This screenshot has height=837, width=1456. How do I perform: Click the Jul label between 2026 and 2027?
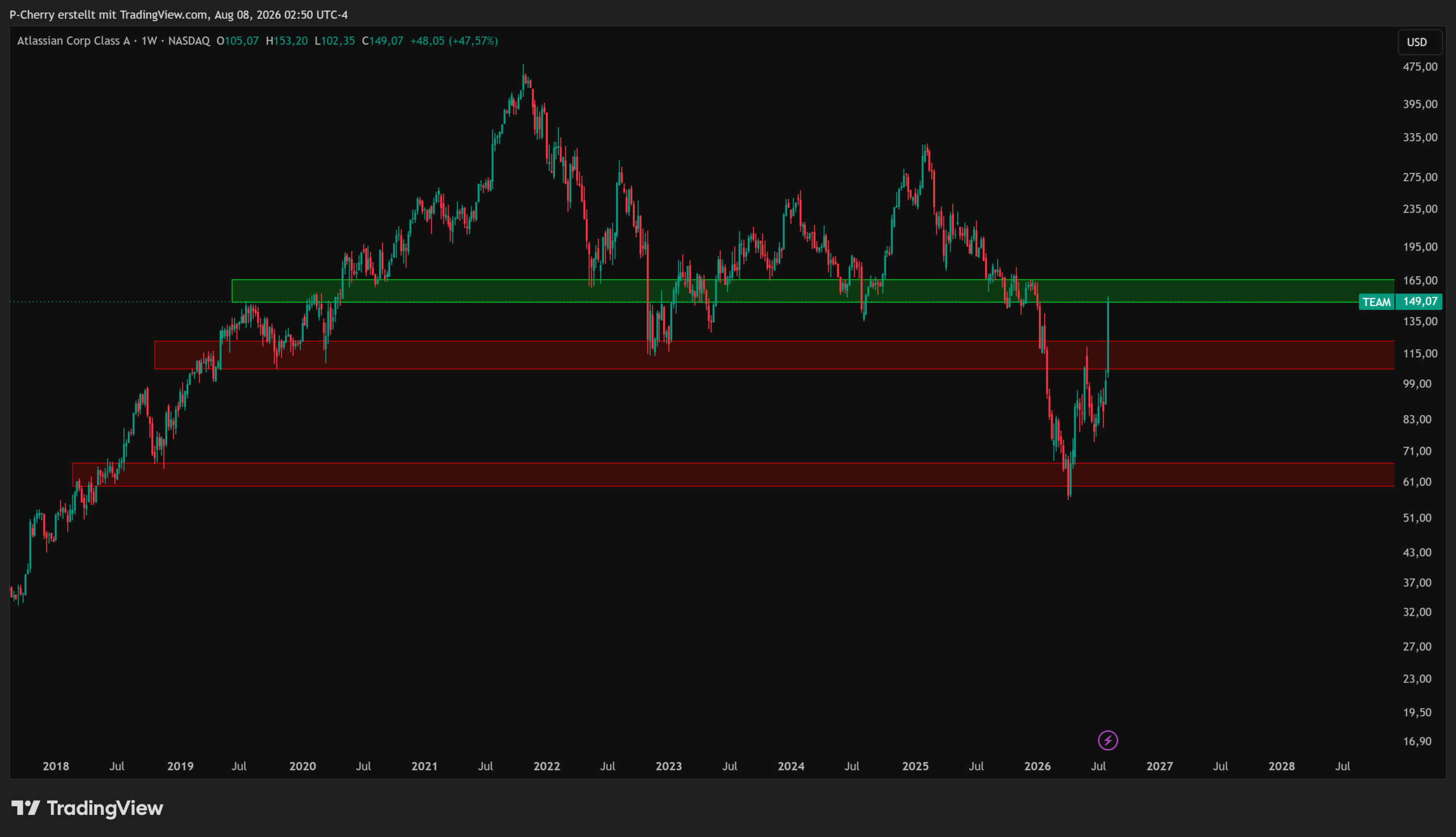click(1098, 766)
